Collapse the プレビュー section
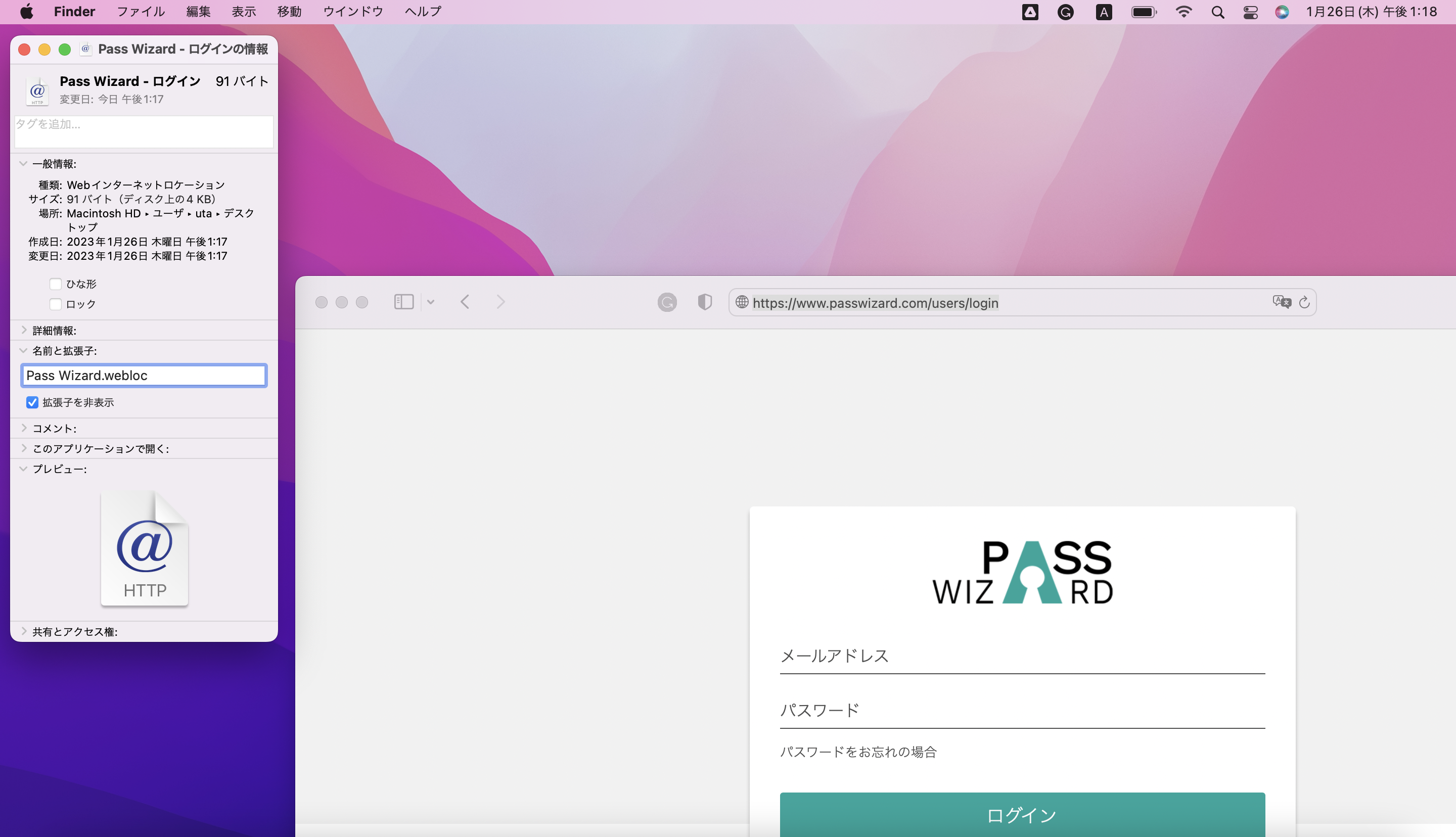 click(x=23, y=469)
